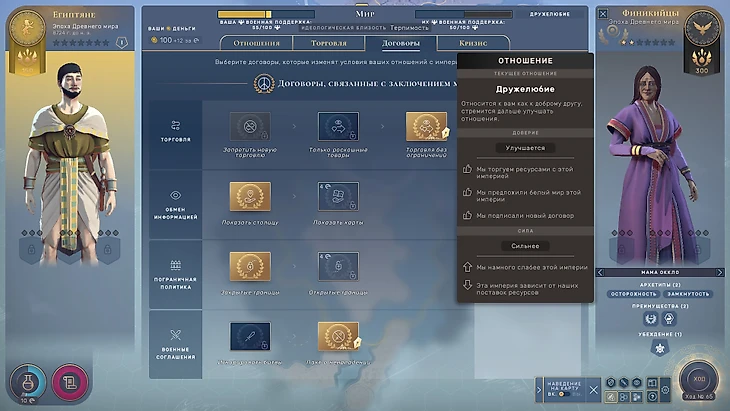Toggle the 'Наведение на карту' switch

(564, 394)
